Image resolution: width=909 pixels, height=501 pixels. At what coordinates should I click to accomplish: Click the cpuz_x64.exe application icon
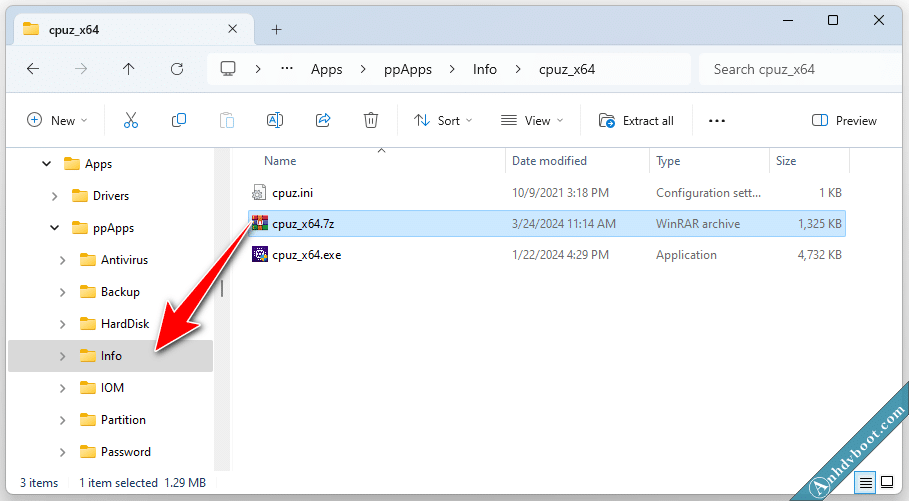click(260, 255)
